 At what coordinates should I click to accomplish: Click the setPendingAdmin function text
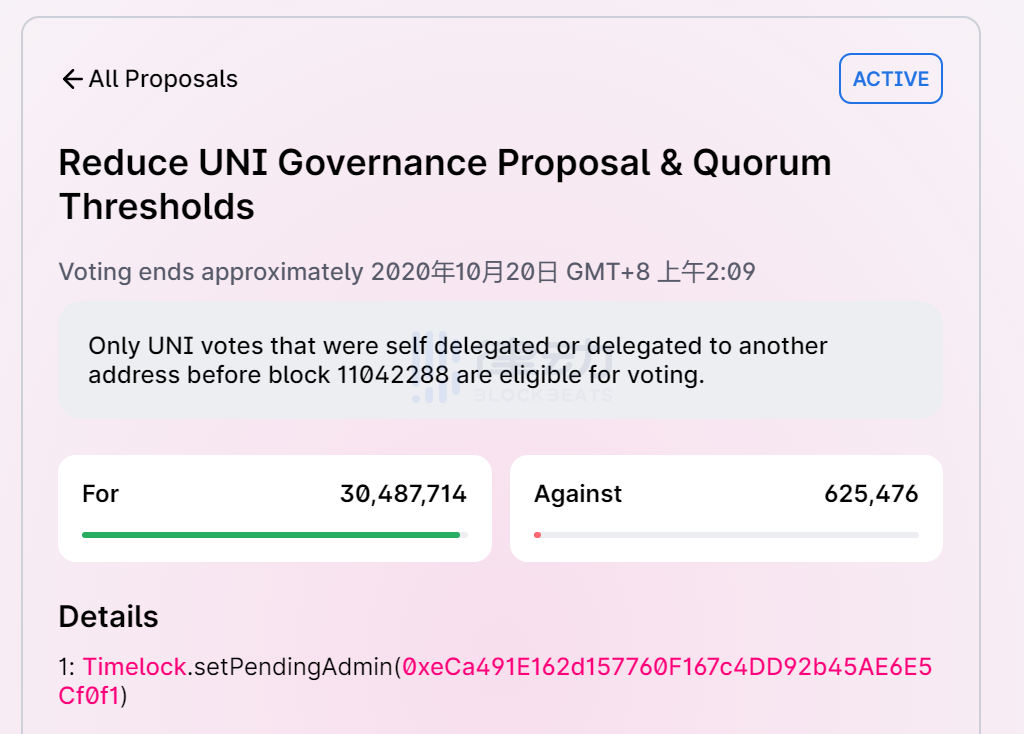[293, 667]
